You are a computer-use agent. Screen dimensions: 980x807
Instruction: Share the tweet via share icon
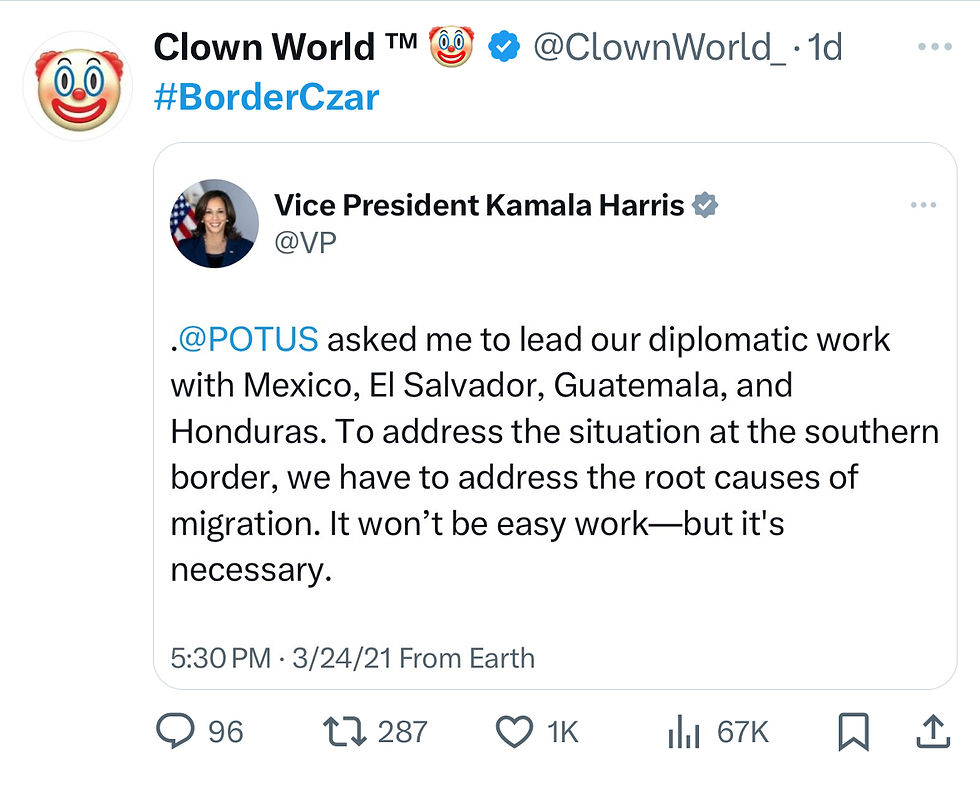pyautogui.click(x=932, y=733)
